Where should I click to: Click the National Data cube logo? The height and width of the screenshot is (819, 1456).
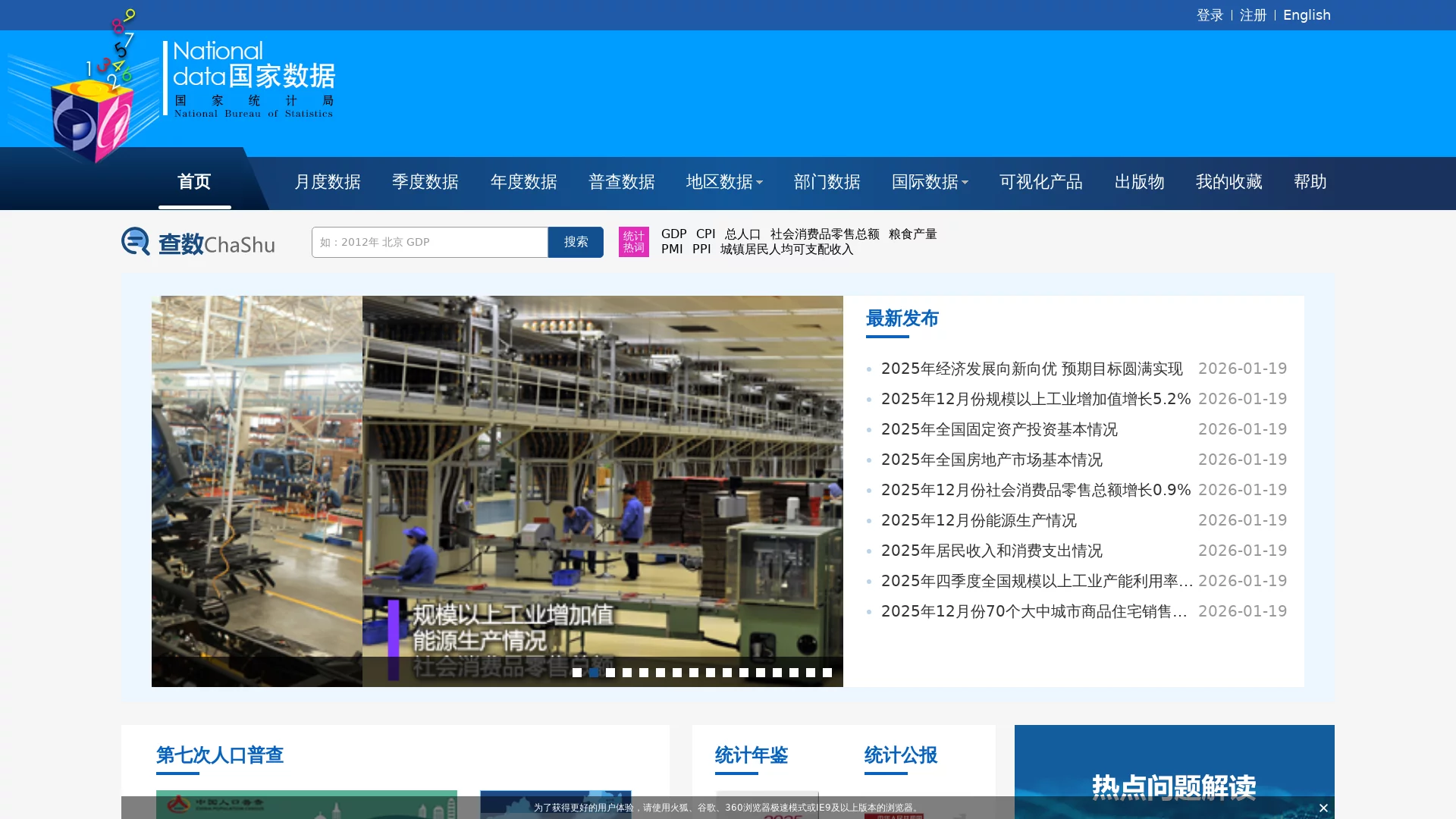[91, 114]
